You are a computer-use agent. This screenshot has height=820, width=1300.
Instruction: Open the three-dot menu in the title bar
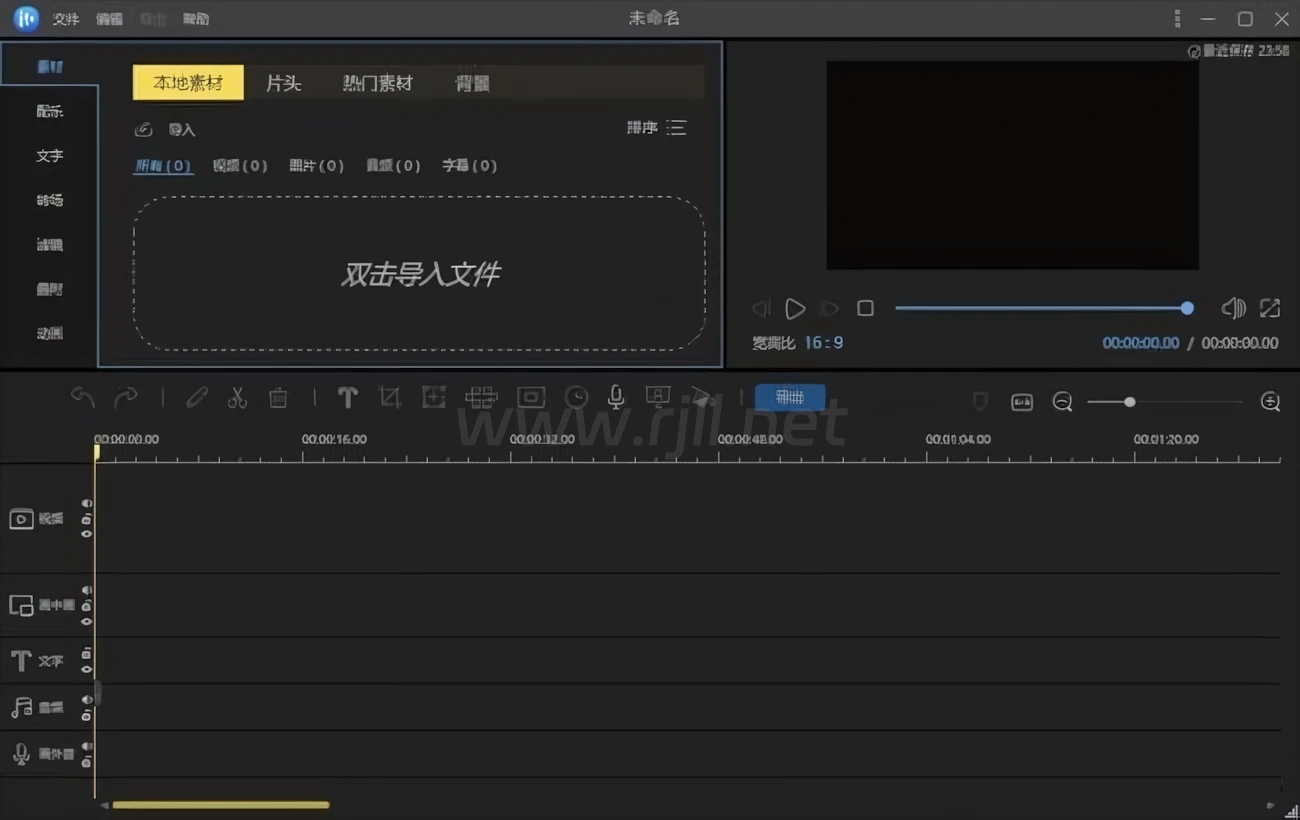click(x=1177, y=19)
